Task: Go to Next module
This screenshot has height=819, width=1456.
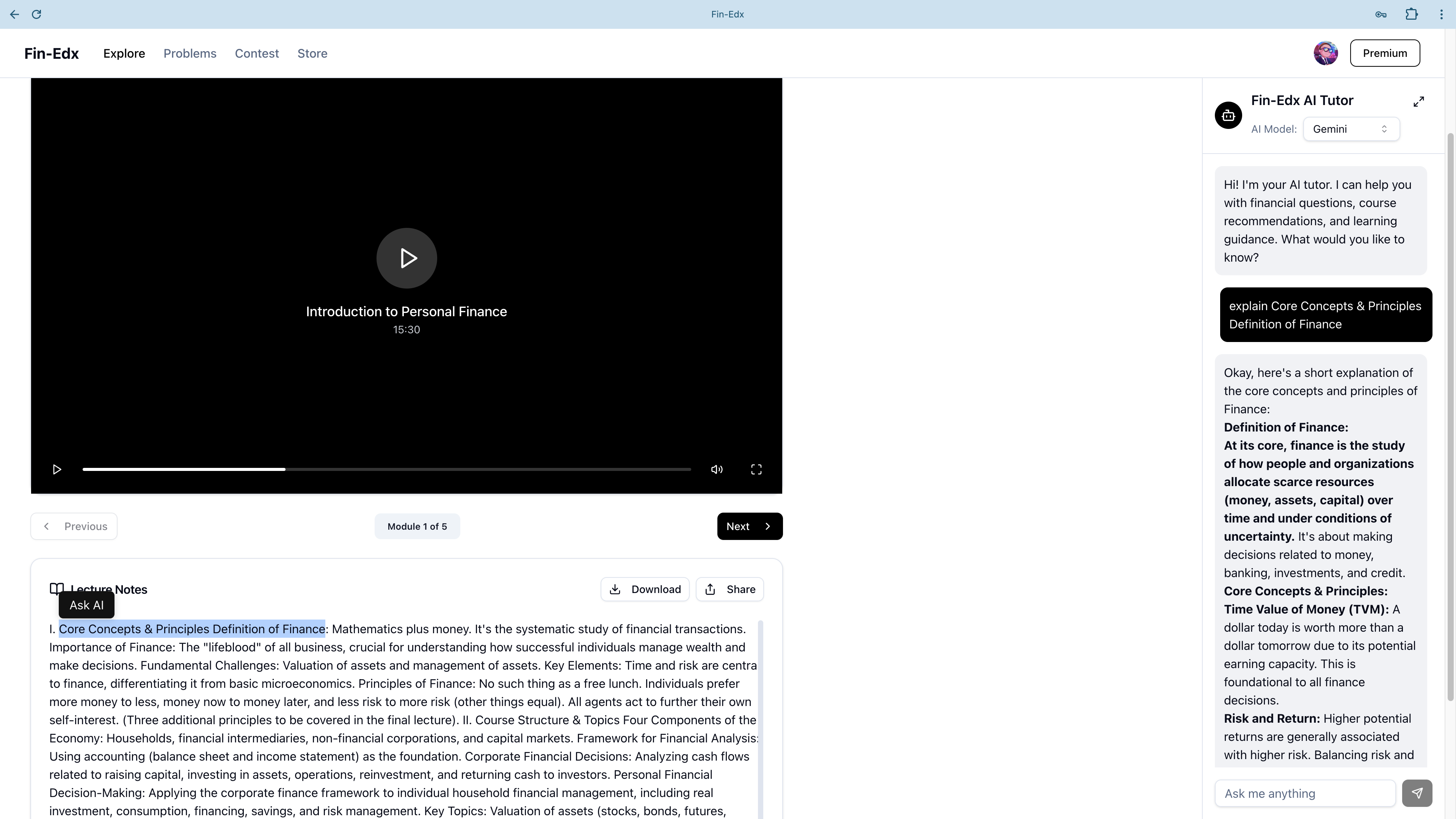Action: pyautogui.click(x=750, y=526)
